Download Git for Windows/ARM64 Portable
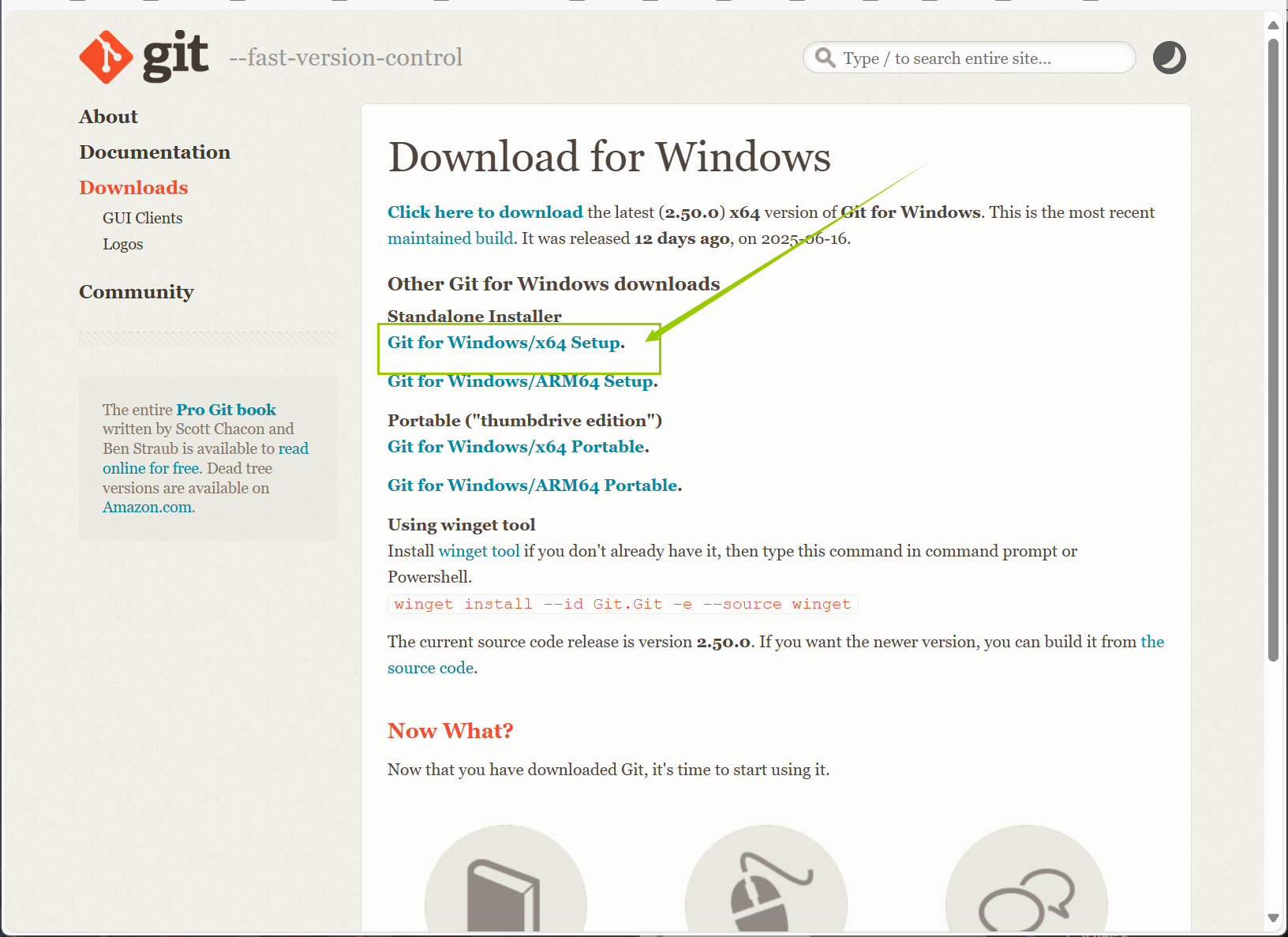Viewport: 1288px width, 937px height. click(x=533, y=485)
